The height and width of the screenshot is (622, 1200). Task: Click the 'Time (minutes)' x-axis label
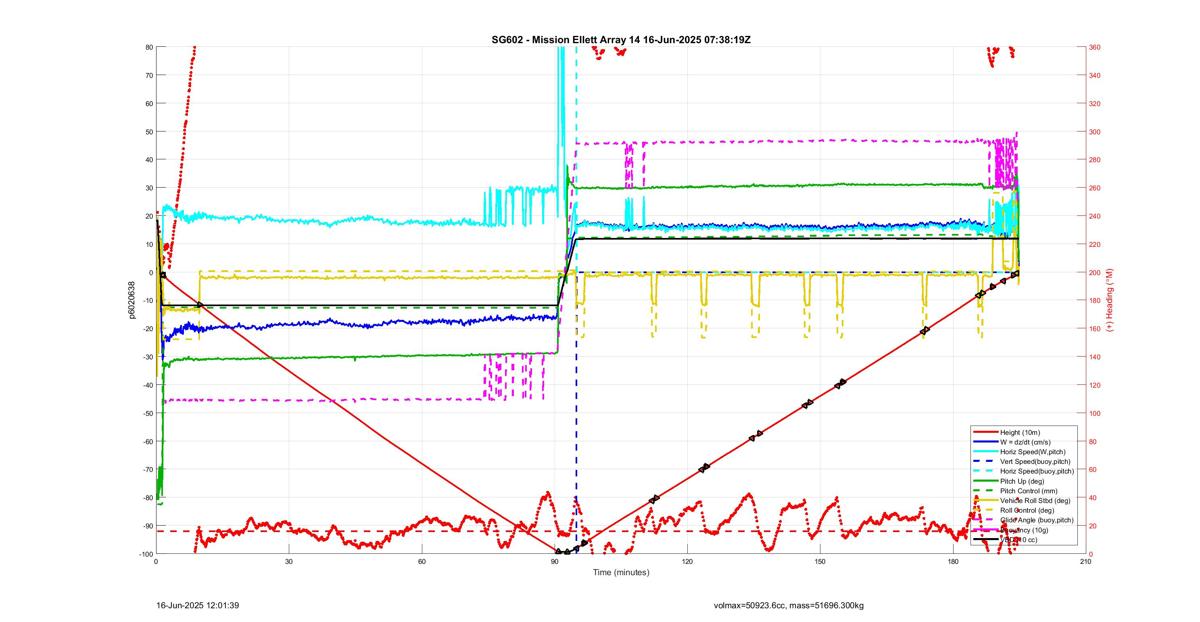pyautogui.click(x=620, y=572)
